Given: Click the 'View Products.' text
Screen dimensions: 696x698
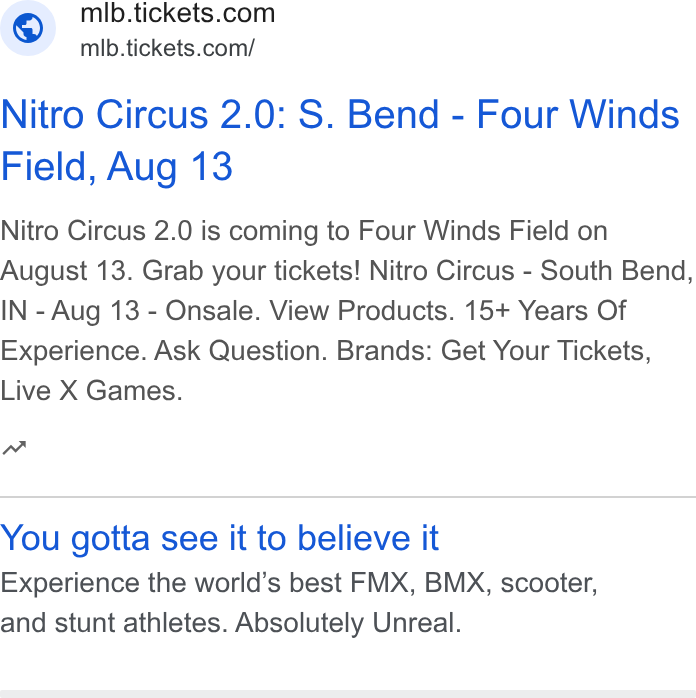Looking at the screenshot, I should [x=362, y=310].
